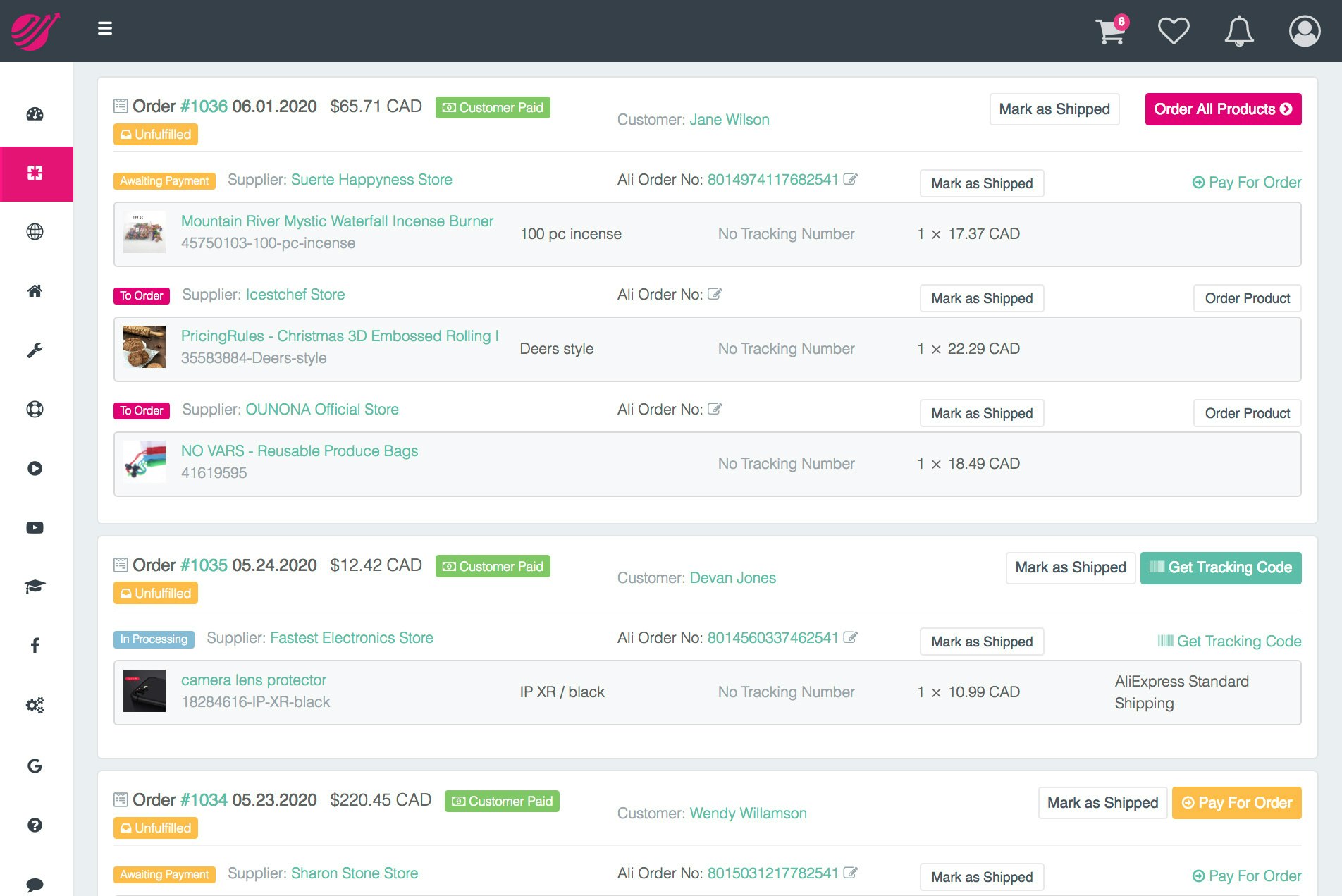The height and width of the screenshot is (896, 1342).
Task: Open the question mark help icon in sidebar
Action: pyautogui.click(x=35, y=825)
